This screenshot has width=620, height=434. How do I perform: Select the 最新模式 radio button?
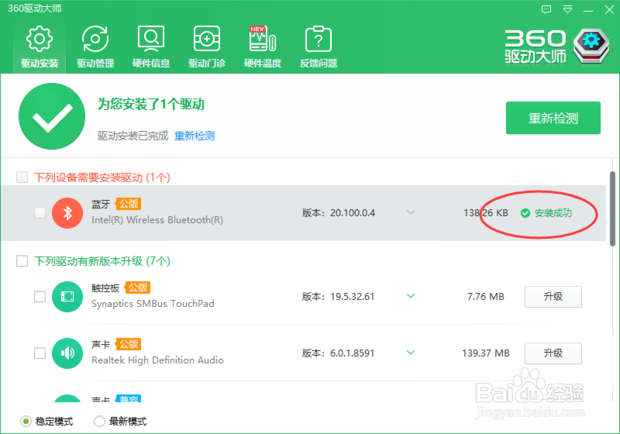[x=99, y=421]
